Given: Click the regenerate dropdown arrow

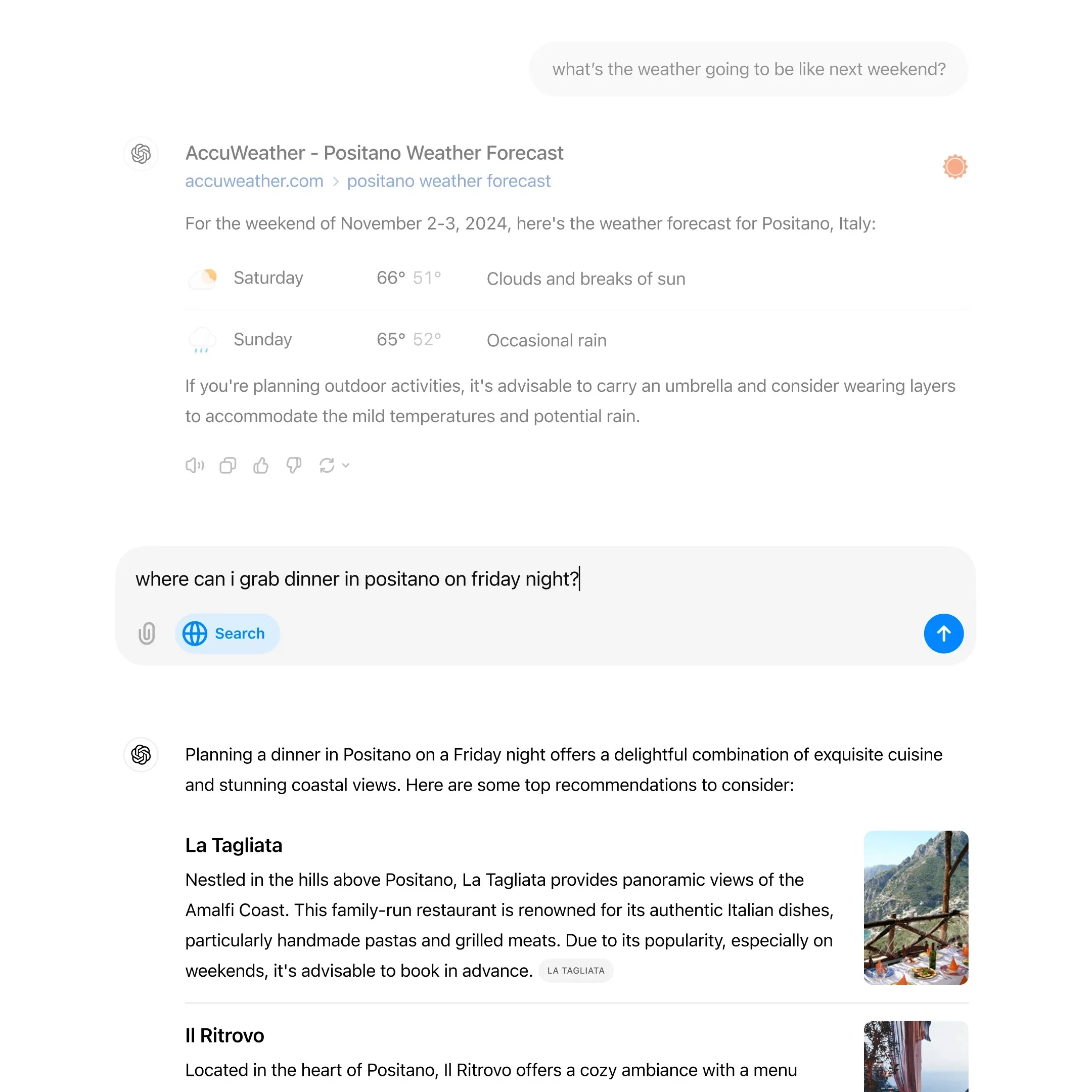Looking at the screenshot, I should pyautogui.click(x=346, y=466).
